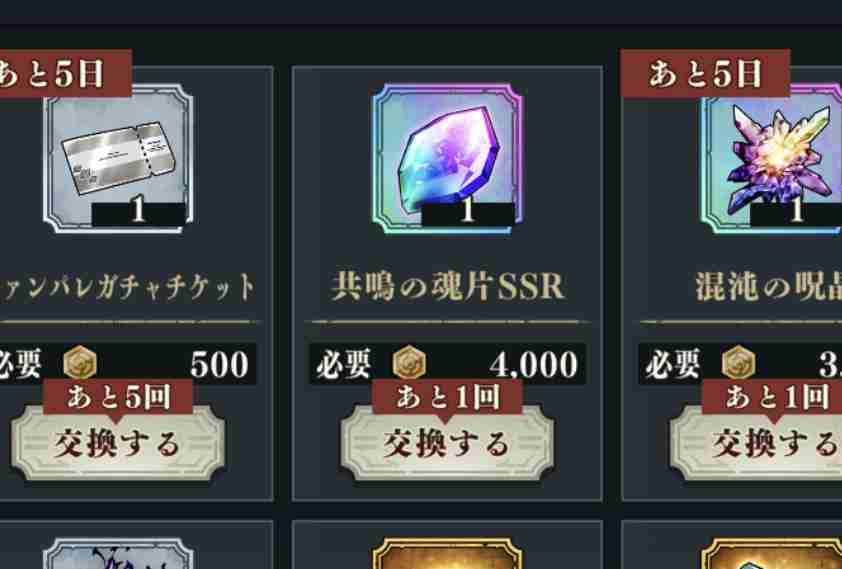Click 交換する button under gacha ticket
This screenshot has height=569, width=842.
click(x=118, y=443)
